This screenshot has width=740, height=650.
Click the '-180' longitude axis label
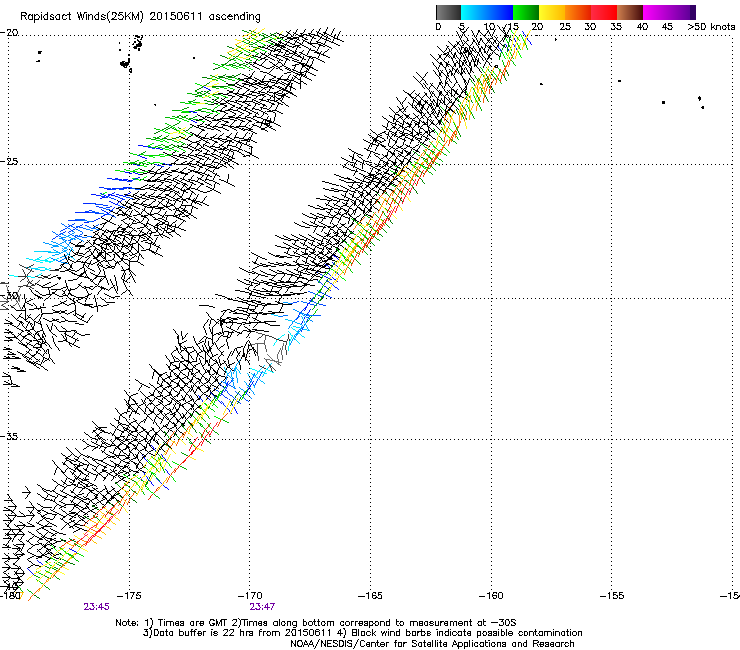pos(10,595)
